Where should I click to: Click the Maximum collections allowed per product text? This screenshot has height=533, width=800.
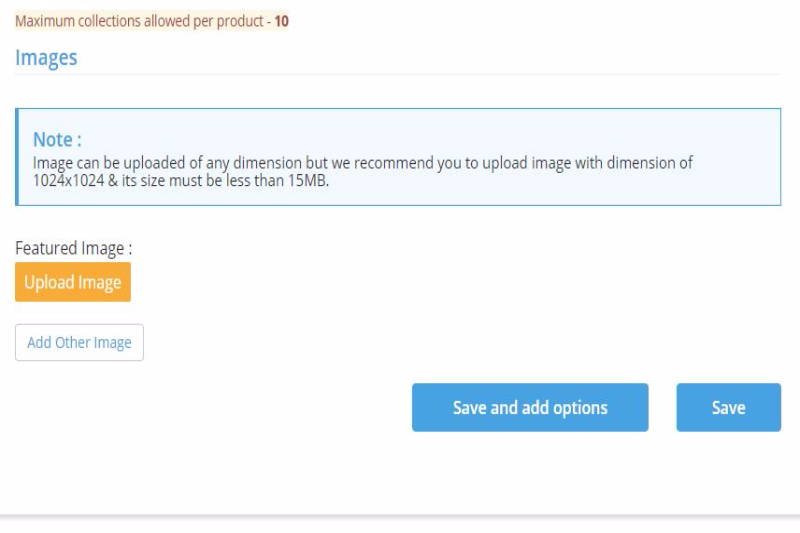(139, 21)
